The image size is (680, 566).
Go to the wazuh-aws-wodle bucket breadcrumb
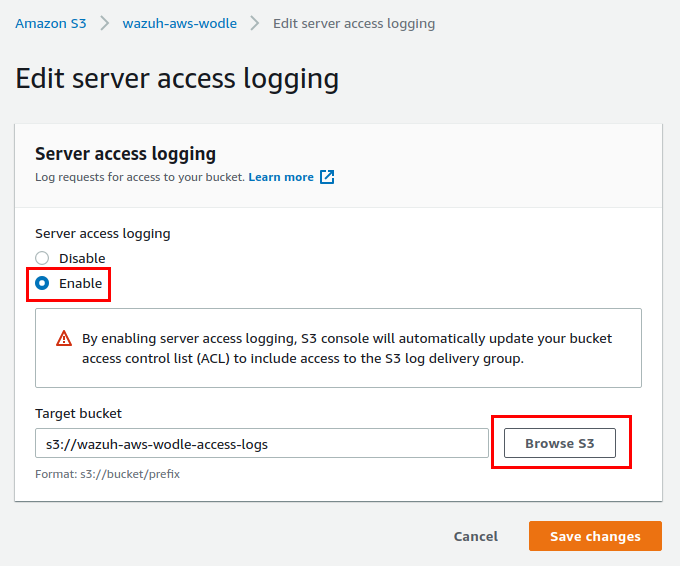pos(180,23)
